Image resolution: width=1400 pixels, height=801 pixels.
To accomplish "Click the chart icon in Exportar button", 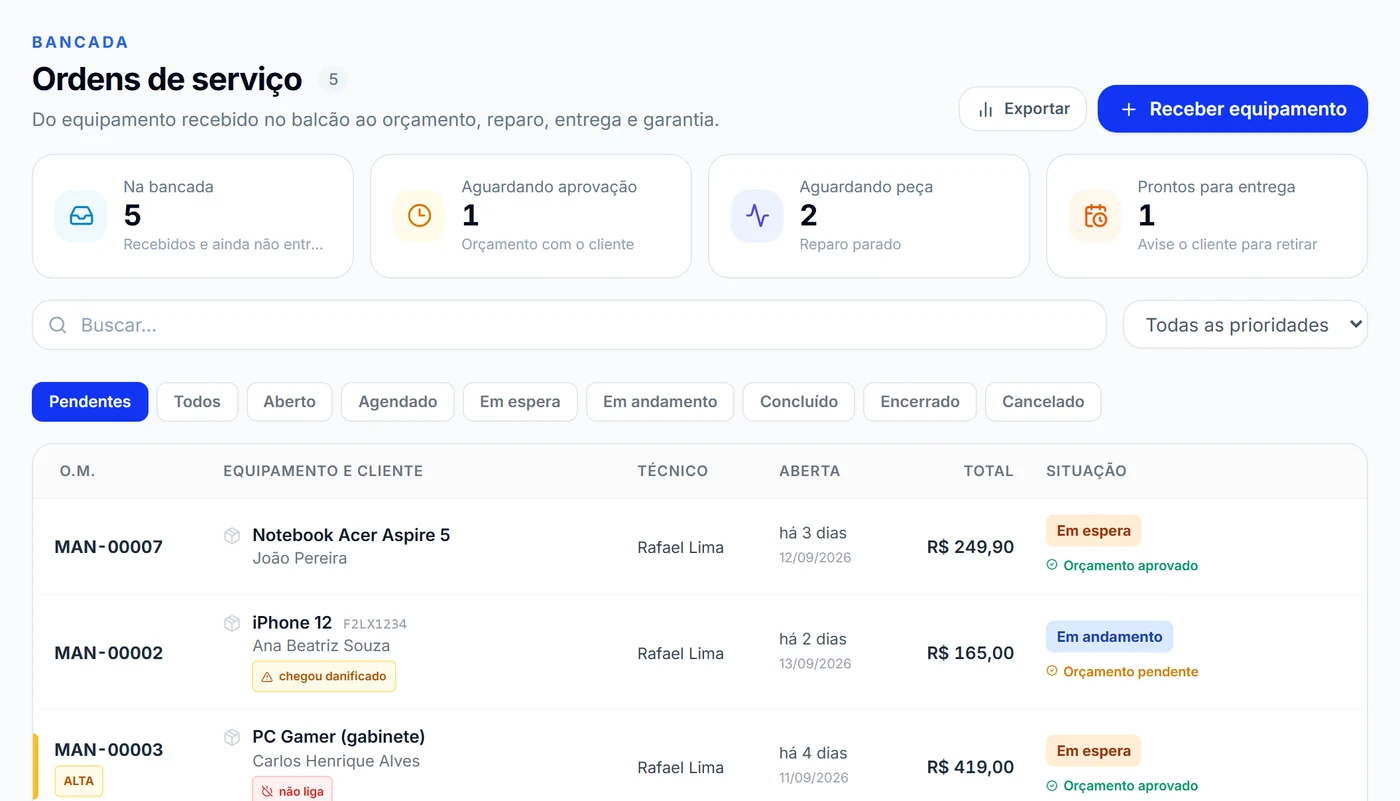I will point(986,109).
